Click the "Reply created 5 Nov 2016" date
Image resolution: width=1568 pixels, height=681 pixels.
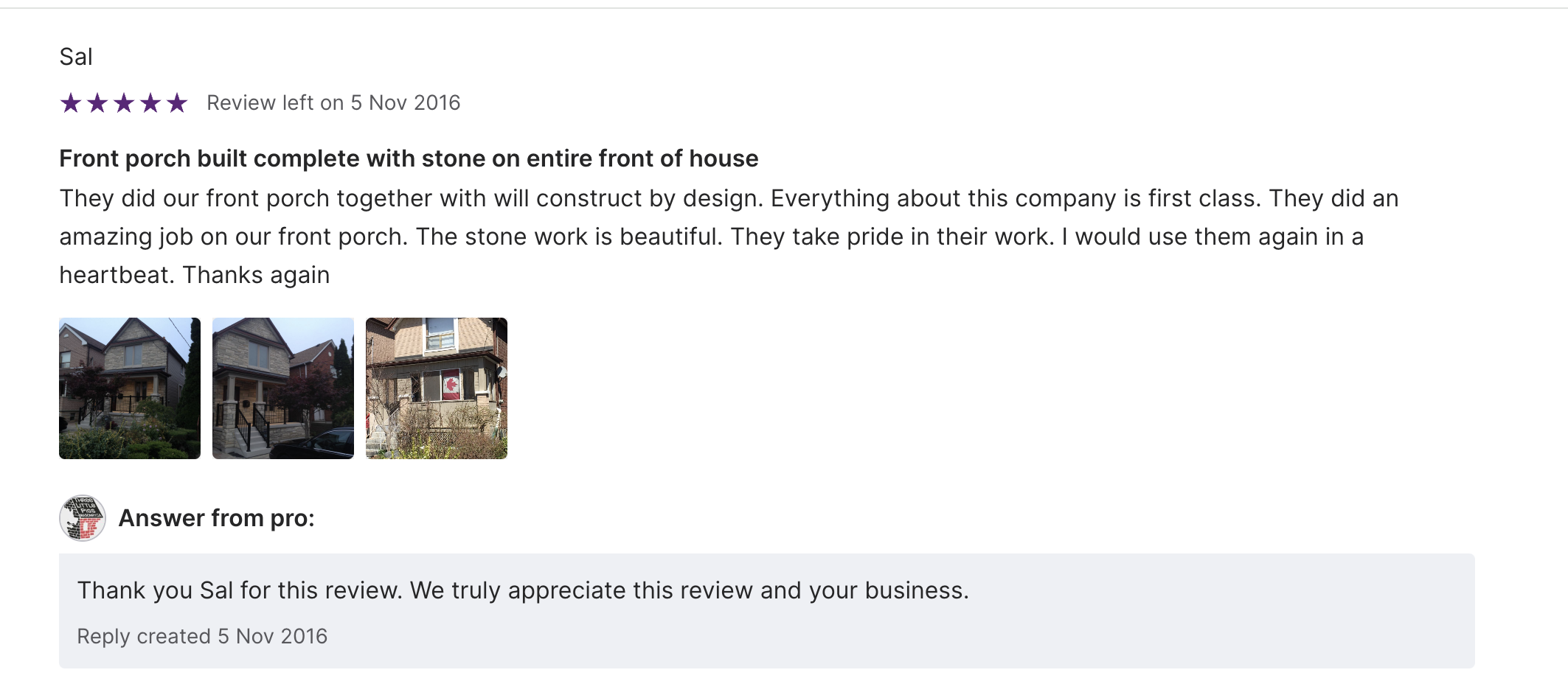coord(202,636)
